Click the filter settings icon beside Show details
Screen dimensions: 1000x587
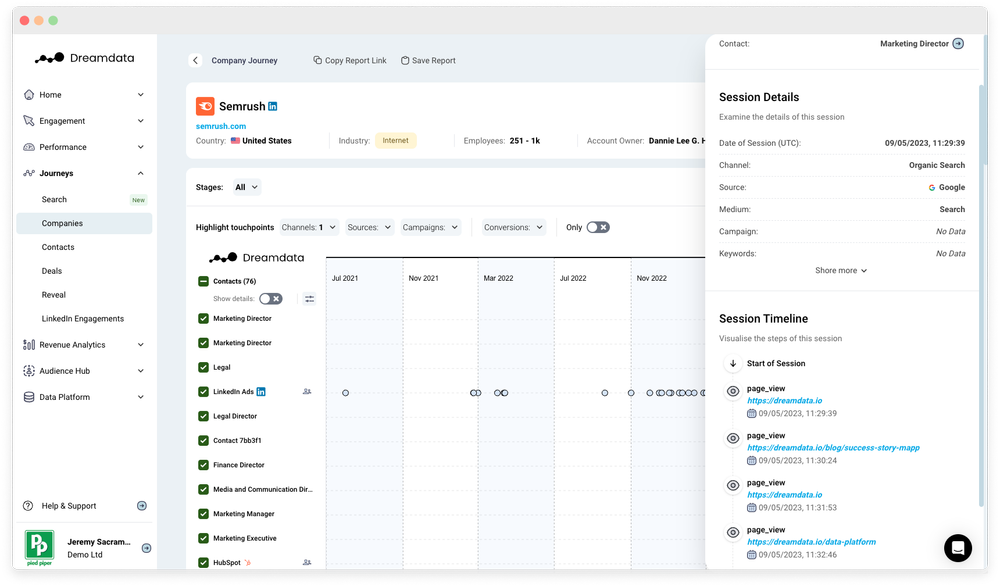[x=309, y=298]
